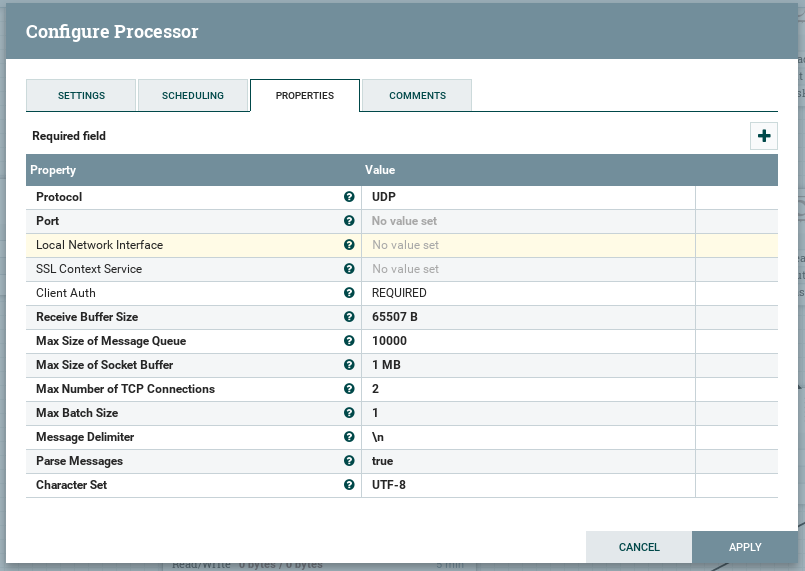805x571 pixels.
Task: Click the help icon beside Client Auth
Action: pos(349,293)
